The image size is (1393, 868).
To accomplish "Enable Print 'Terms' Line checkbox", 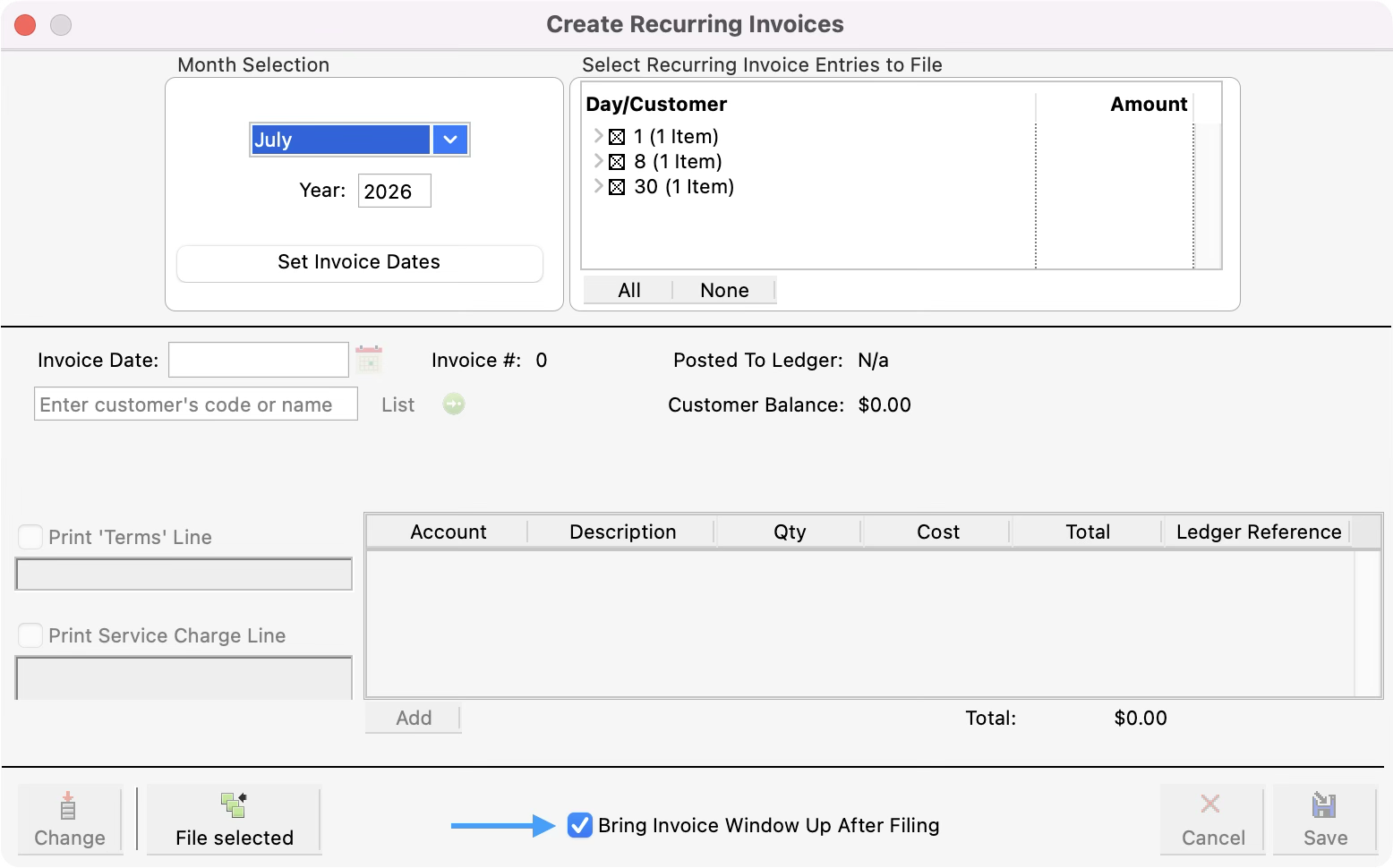I will pyautogui.click(x=30, y=537).
